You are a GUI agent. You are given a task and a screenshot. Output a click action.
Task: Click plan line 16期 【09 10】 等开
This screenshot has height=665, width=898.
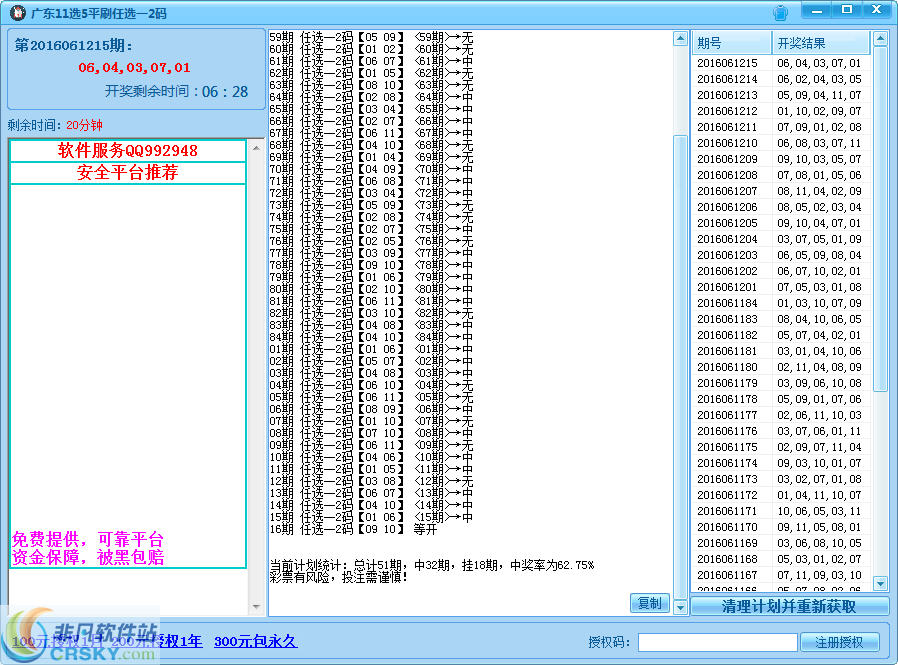[x=353, y=529]
